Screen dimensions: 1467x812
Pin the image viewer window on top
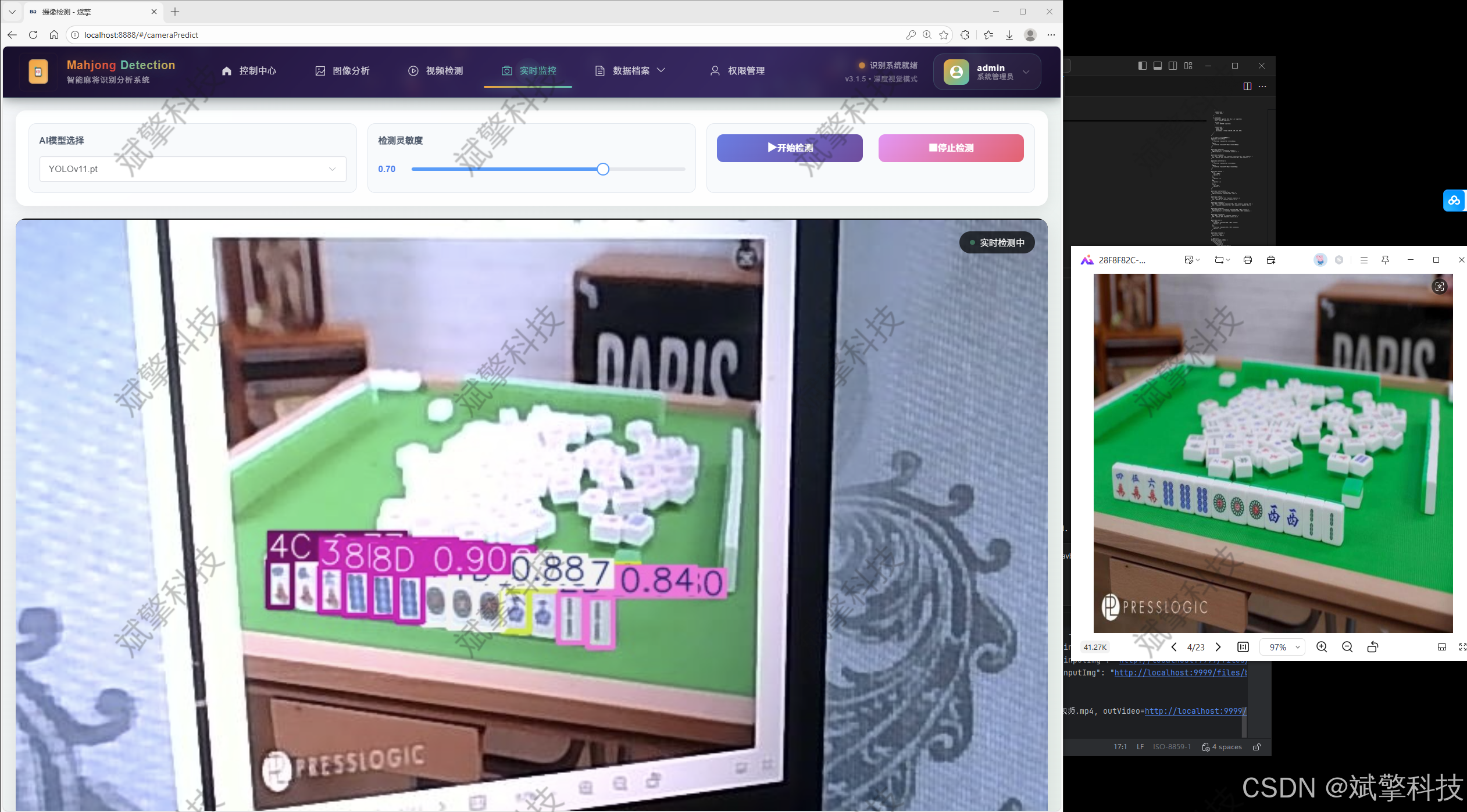pos(1385,260)
